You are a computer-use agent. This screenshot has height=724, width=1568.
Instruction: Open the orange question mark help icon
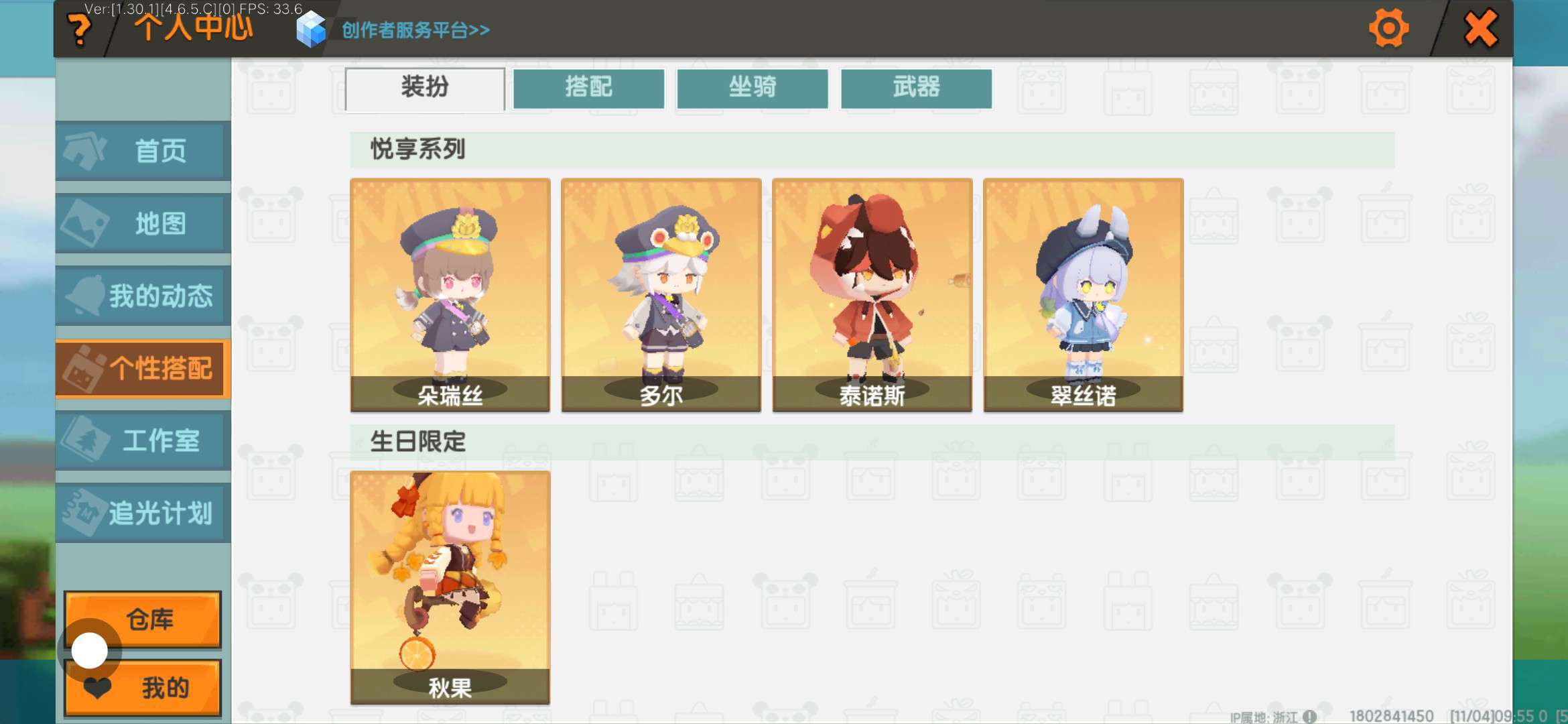80,30
